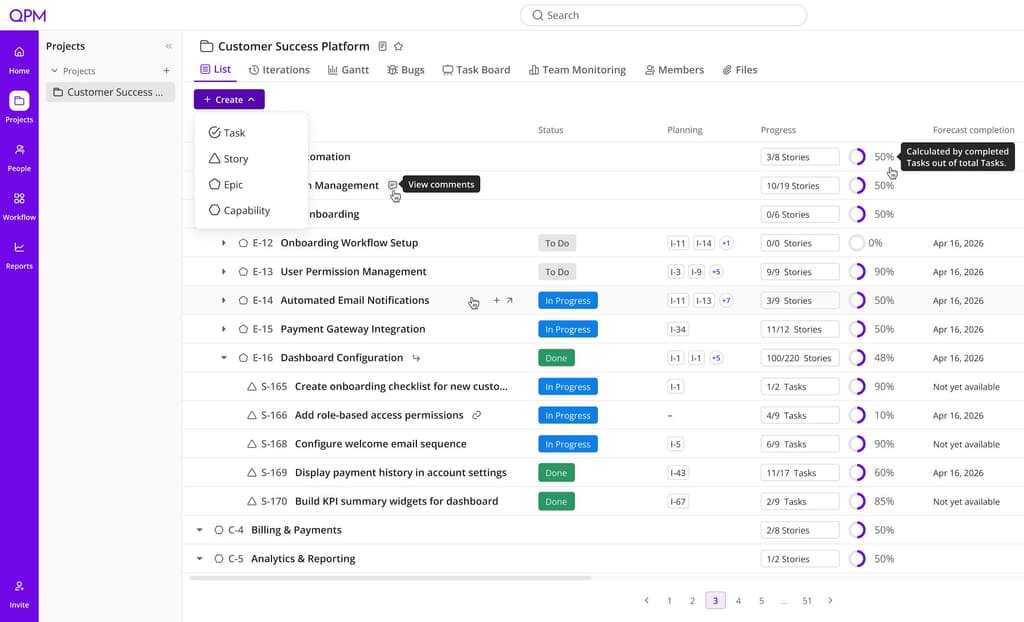Collapse the E-16 Dashboard Configuration epic
The width and height of the screenshot is (1024, 622).
pyautogui.click(x=223, y=358)
